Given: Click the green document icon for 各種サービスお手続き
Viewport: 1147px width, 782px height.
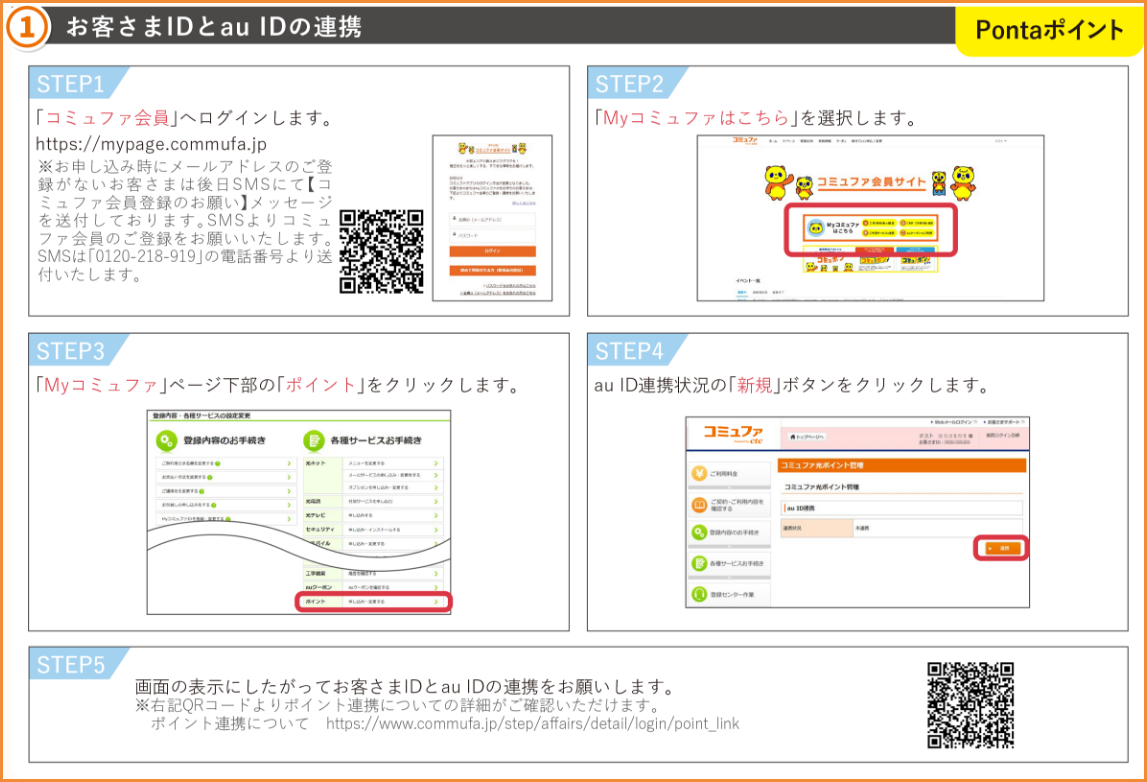Looking at the screenshot, I should pos(314,440).
